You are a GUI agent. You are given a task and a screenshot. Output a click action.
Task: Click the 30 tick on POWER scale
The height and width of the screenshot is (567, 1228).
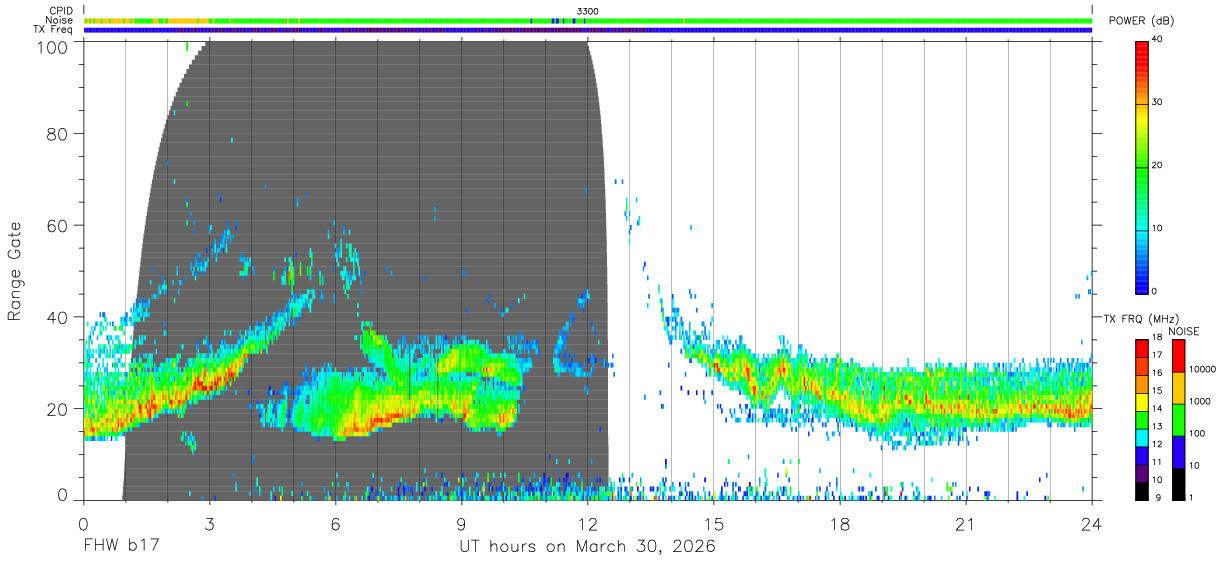(x=1158, y=102)
